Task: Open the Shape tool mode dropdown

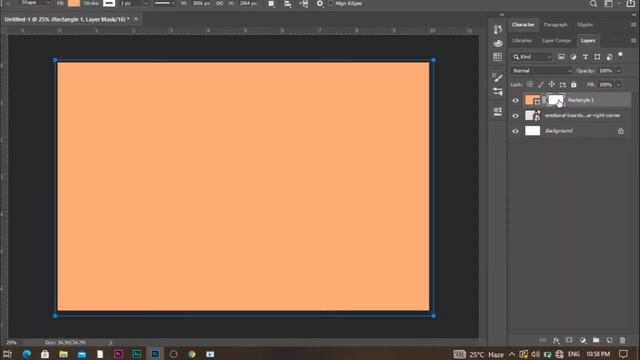Action: 36,3
